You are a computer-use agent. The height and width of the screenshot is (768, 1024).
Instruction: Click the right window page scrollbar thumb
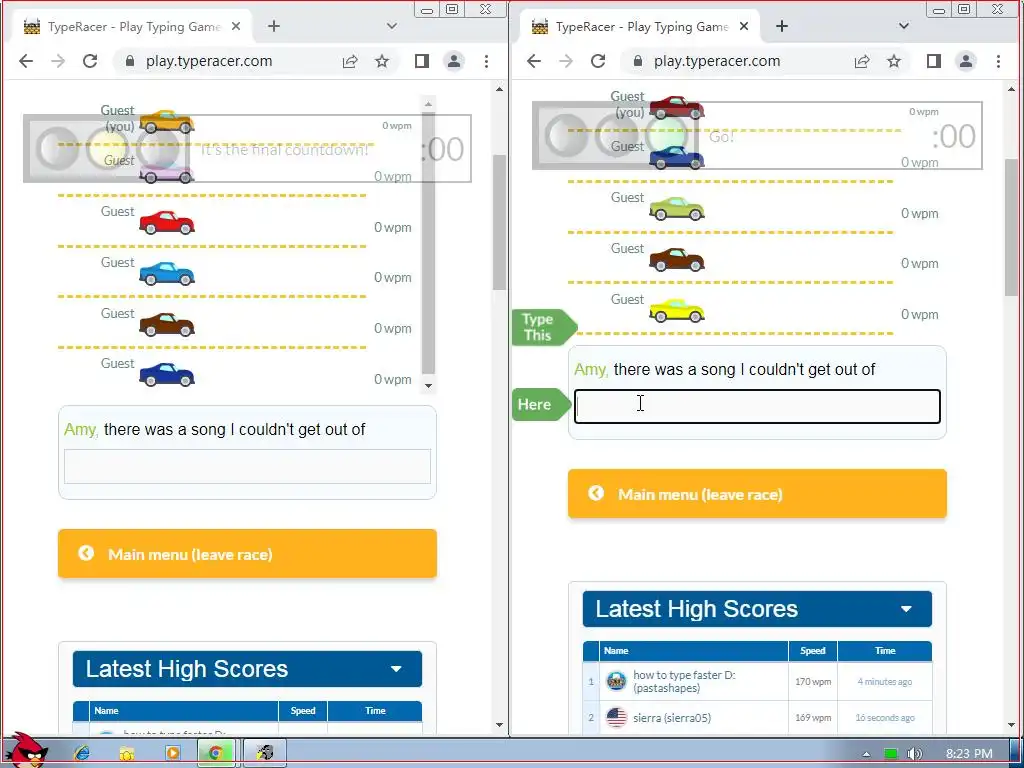(x=1012, y=227)
